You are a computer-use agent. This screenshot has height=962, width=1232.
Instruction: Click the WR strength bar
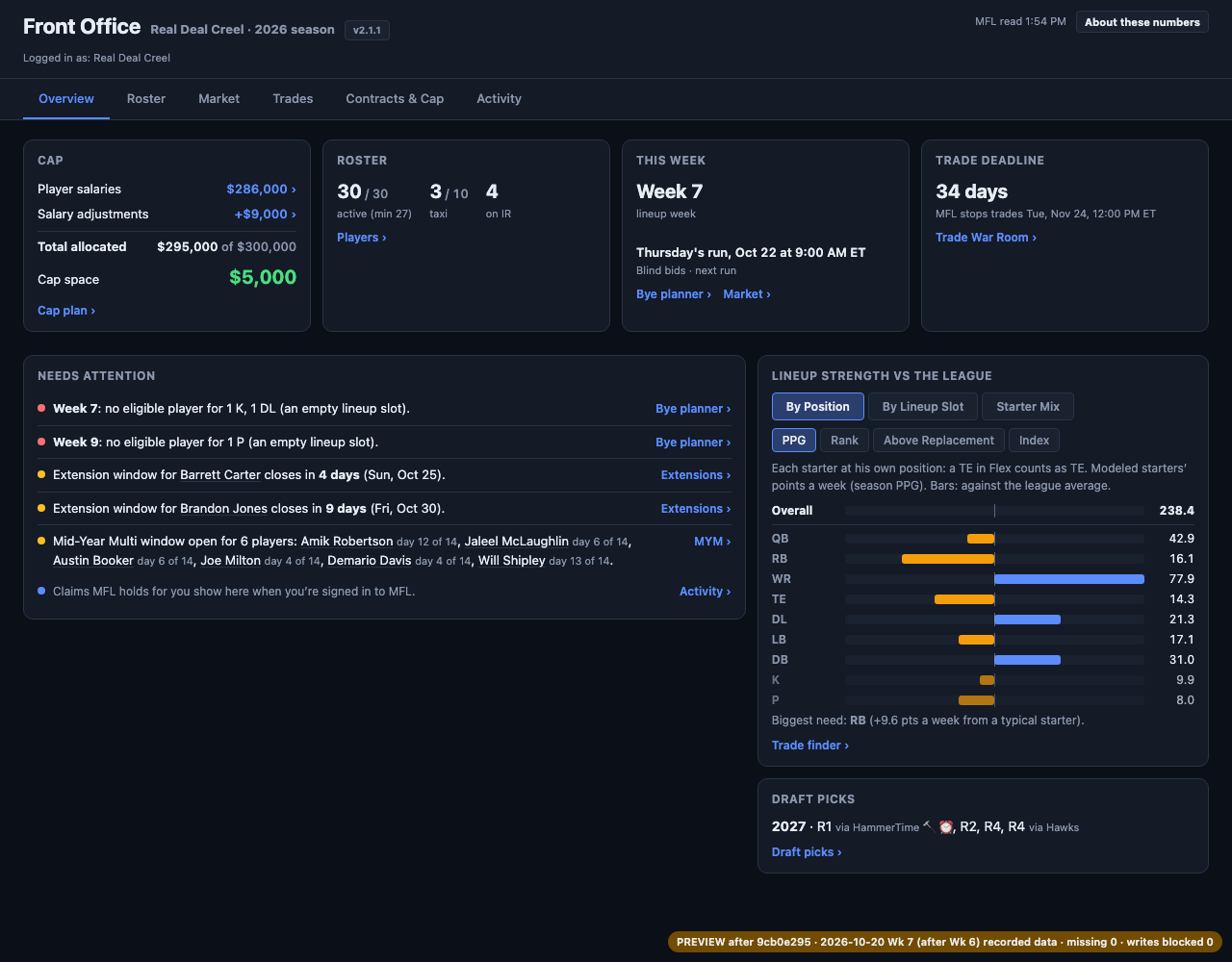coord(1068,579)
